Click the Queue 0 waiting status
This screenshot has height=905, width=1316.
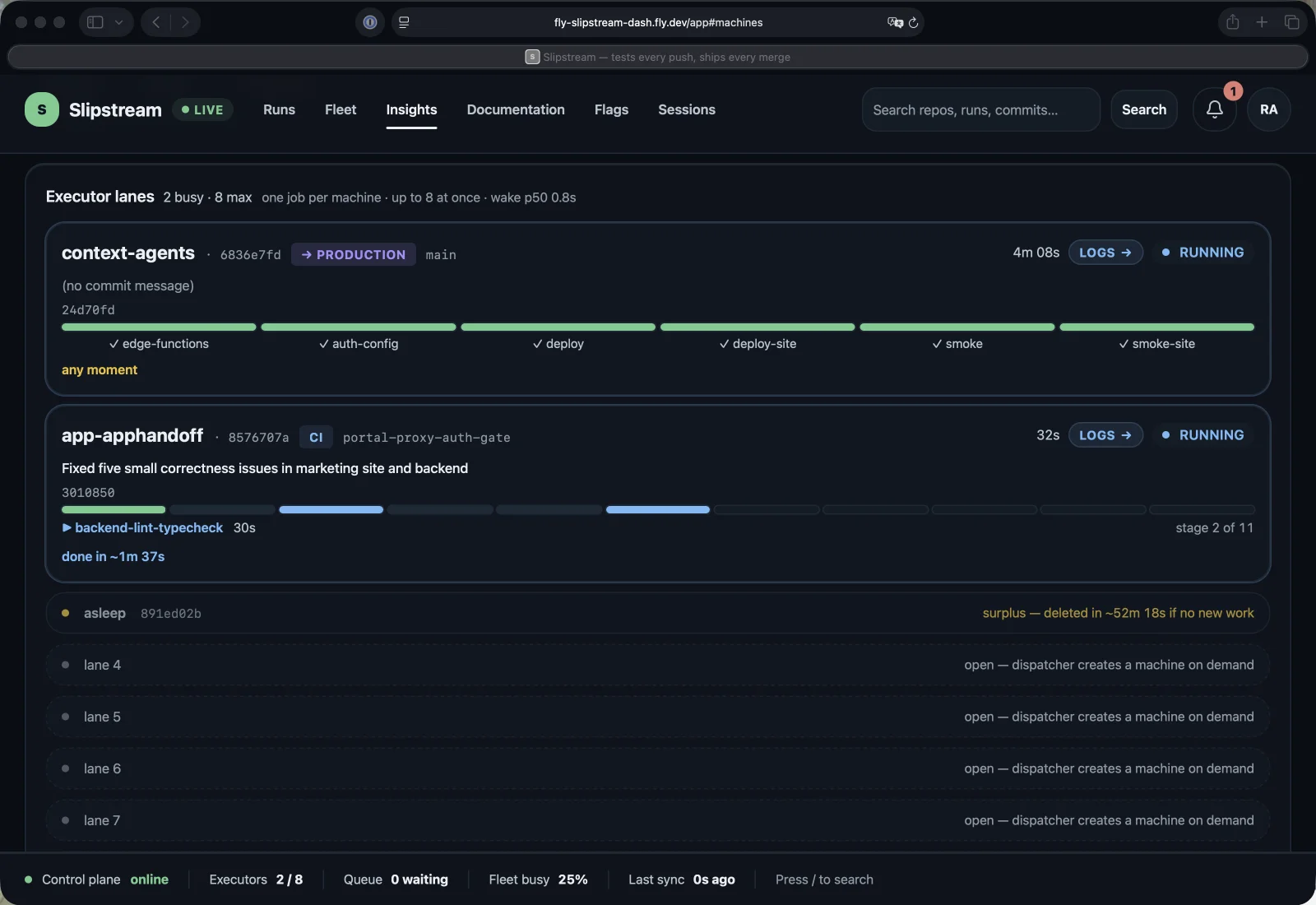(396, 879)
